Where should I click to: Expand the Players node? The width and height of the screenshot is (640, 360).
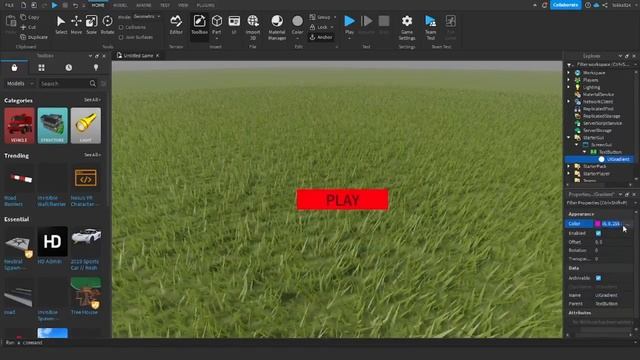569,80
